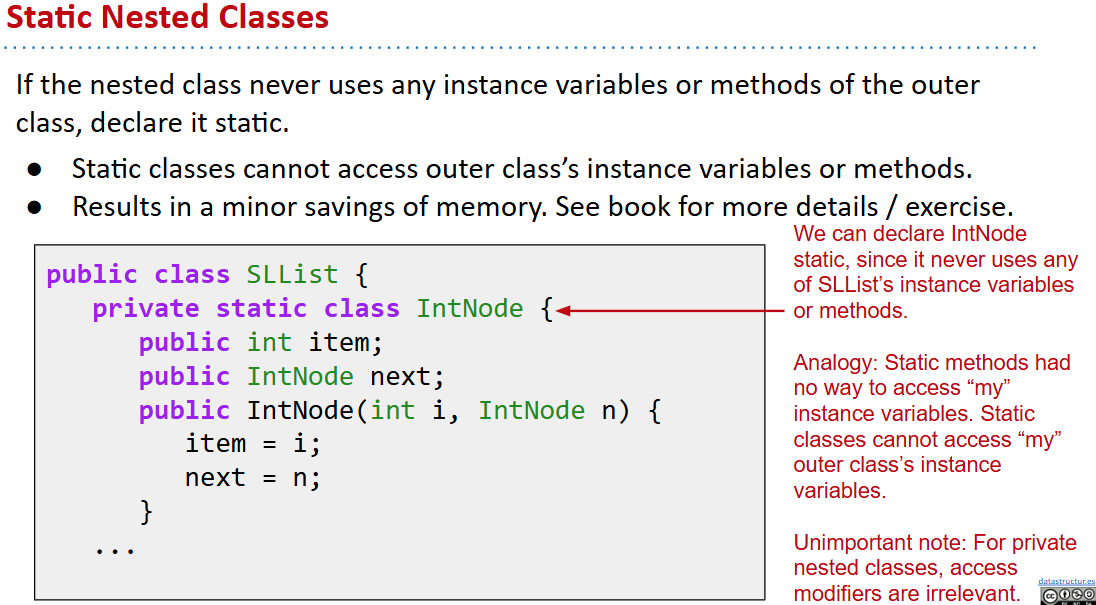Click the Static Nested Classes slide title

pos(168,18)
